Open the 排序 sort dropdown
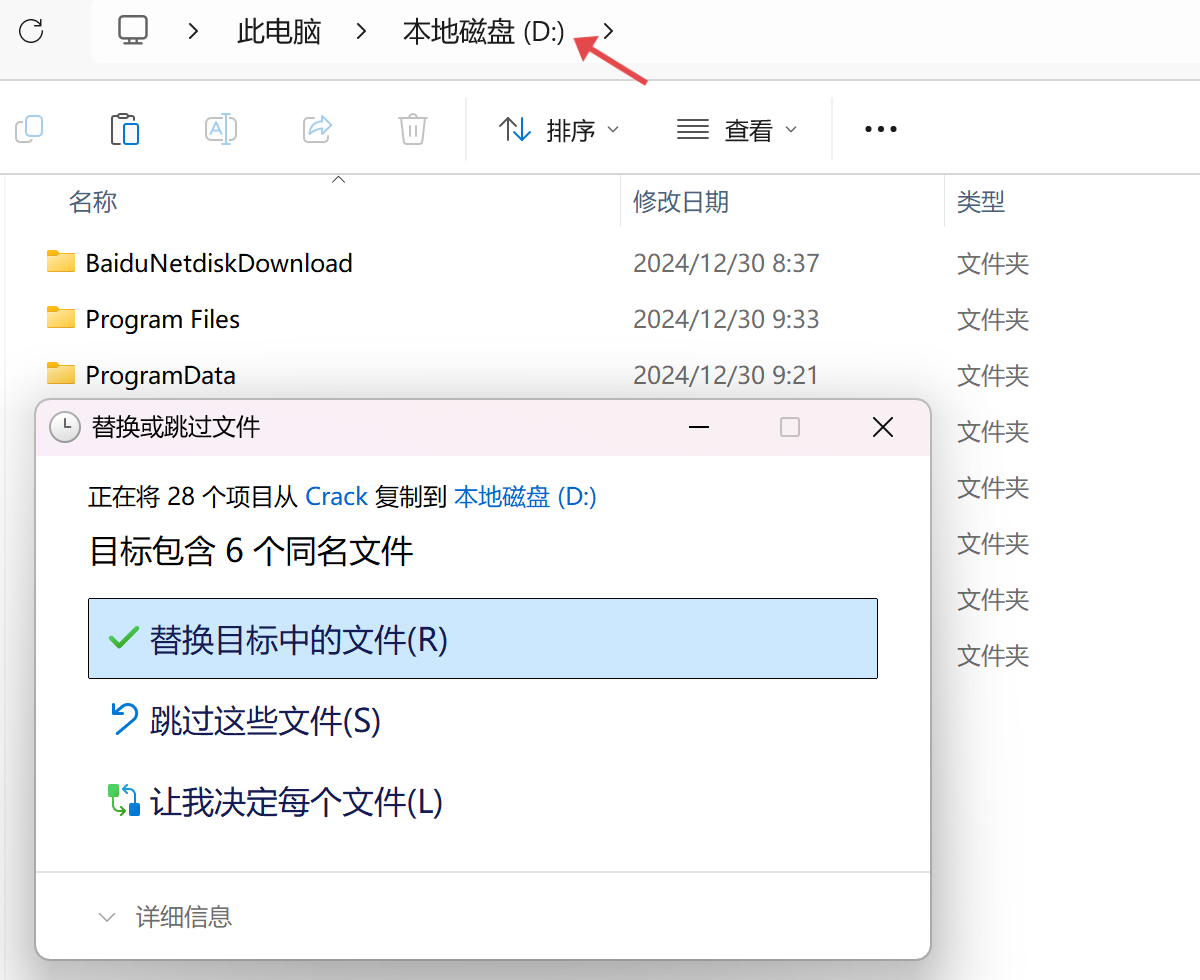This screenshot has height=980, width=1200. click(559, 130)
